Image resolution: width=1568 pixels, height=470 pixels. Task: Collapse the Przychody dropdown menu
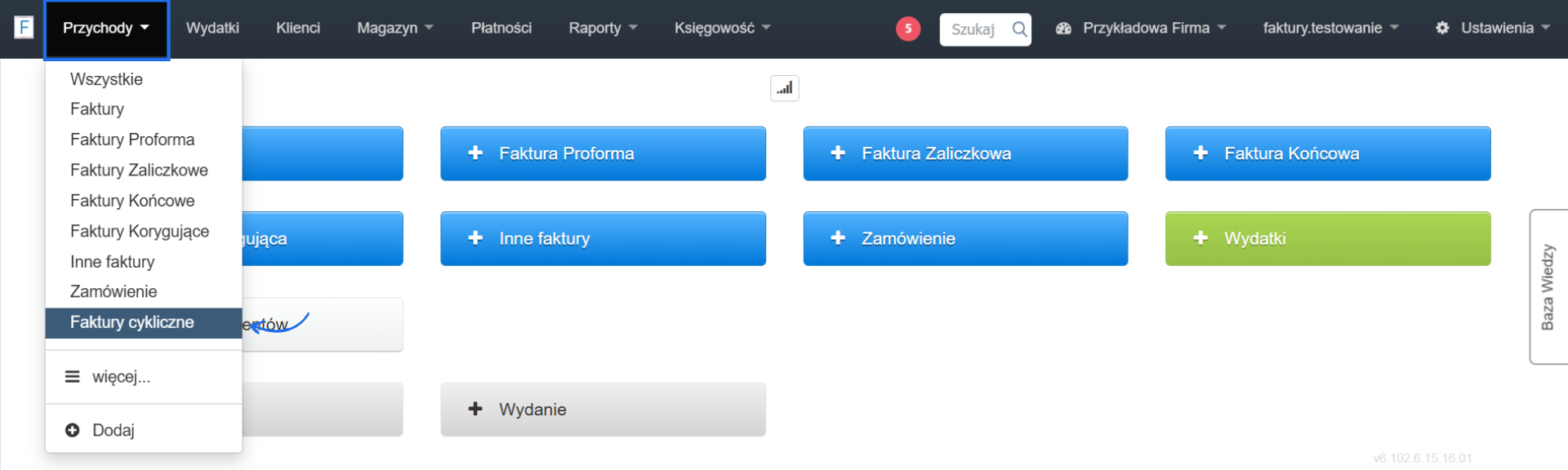point(106,29)
